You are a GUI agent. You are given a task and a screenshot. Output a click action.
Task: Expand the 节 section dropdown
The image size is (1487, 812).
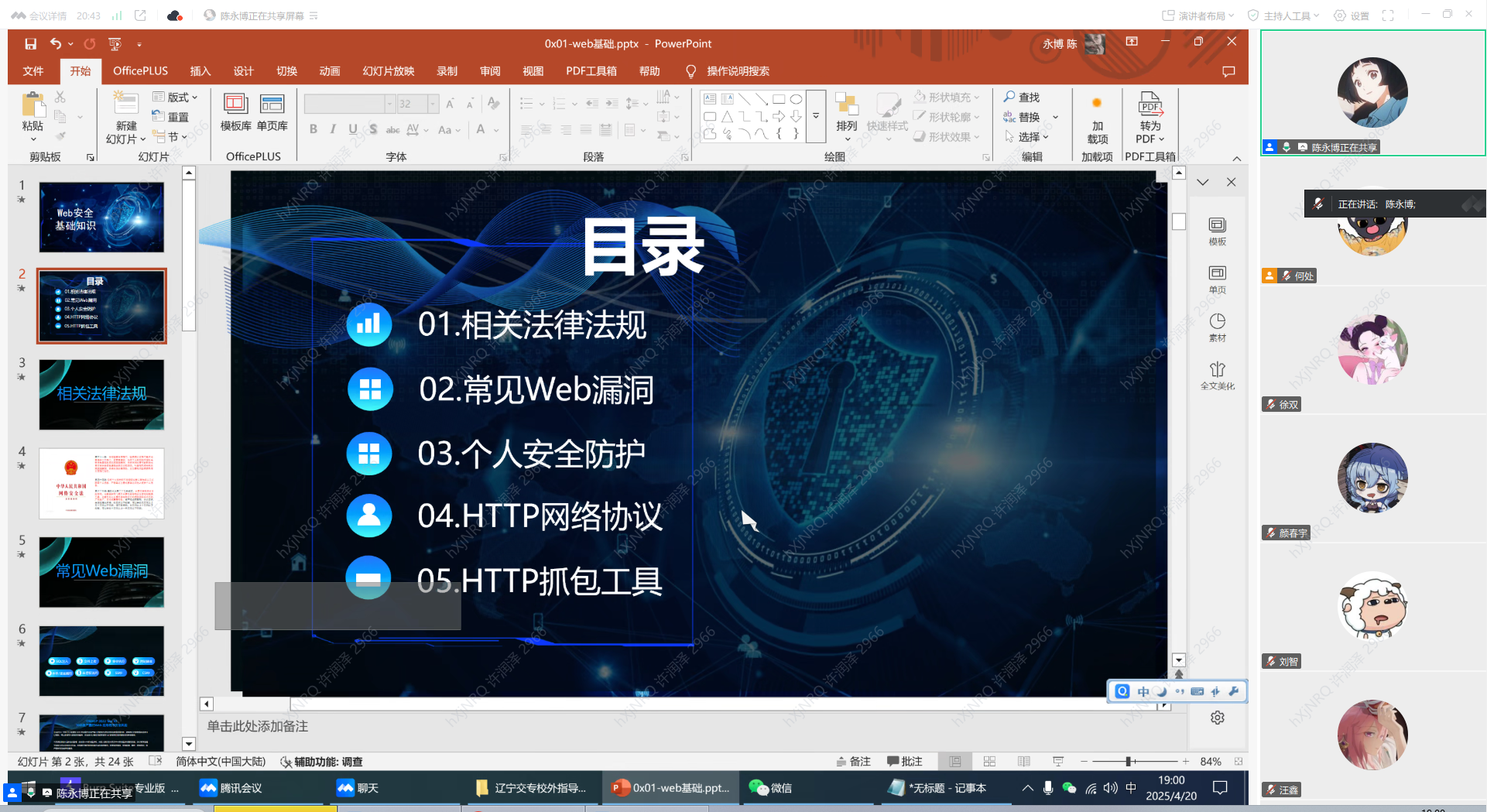pos(170,137)
